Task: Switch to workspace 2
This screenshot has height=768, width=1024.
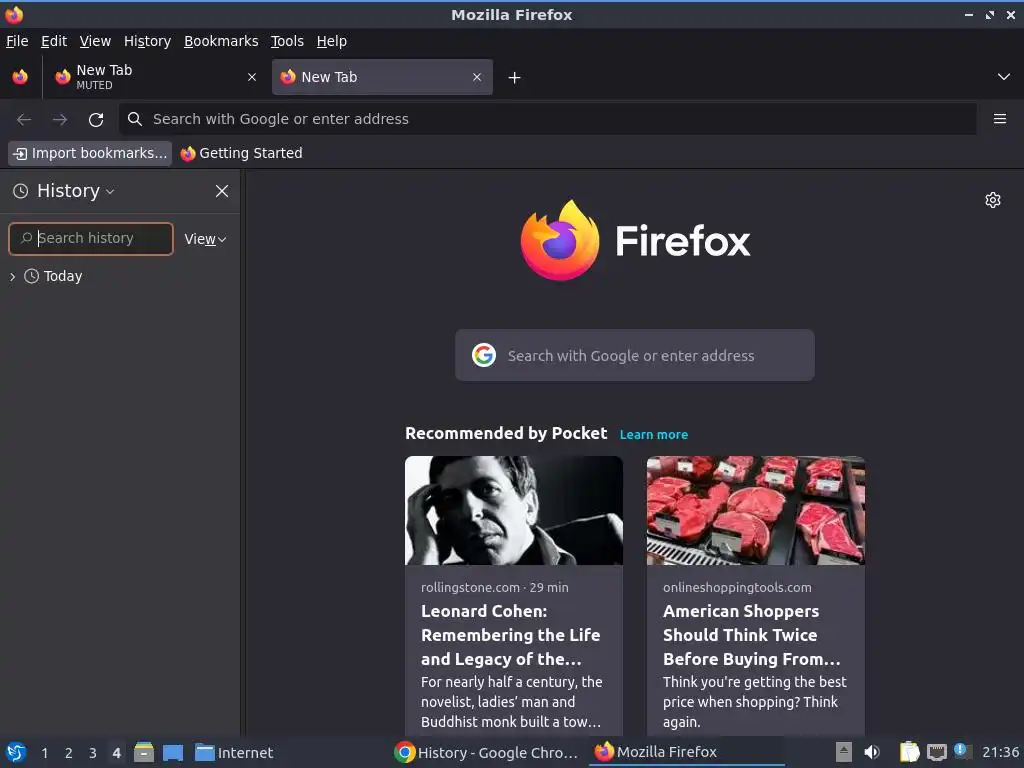Action: click(x=69, y=753)
